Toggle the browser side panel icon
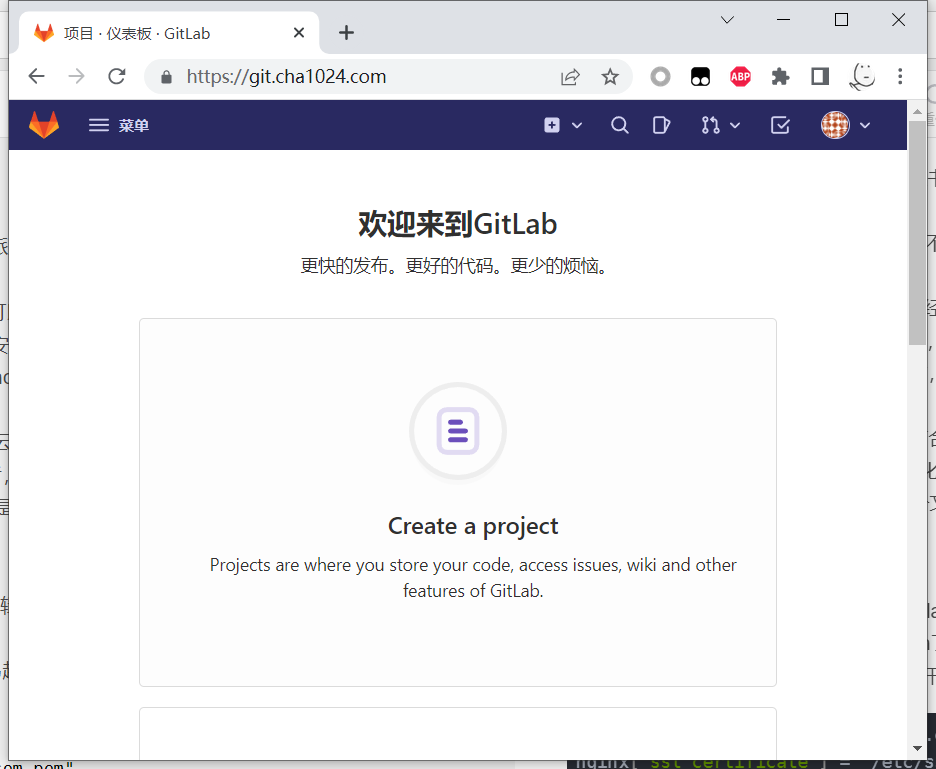The height and width of the screenshot is (769, 936). pyautogui.click(x=820, y=76)
